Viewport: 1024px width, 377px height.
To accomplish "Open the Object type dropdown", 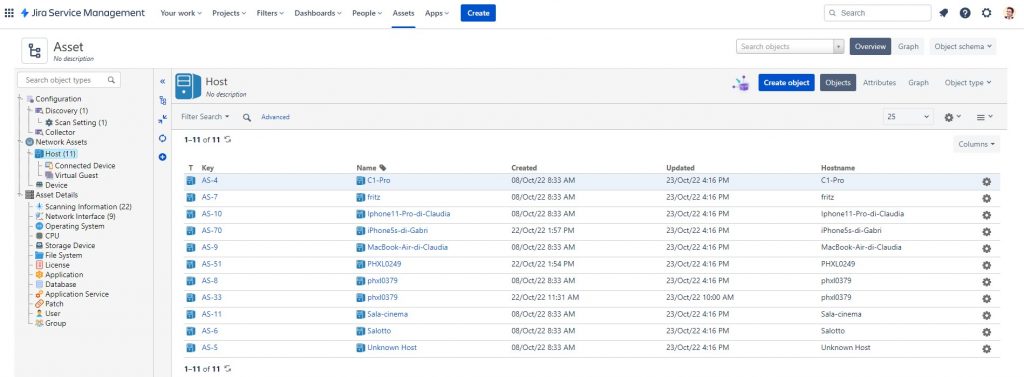I will (x=968, y=82).
